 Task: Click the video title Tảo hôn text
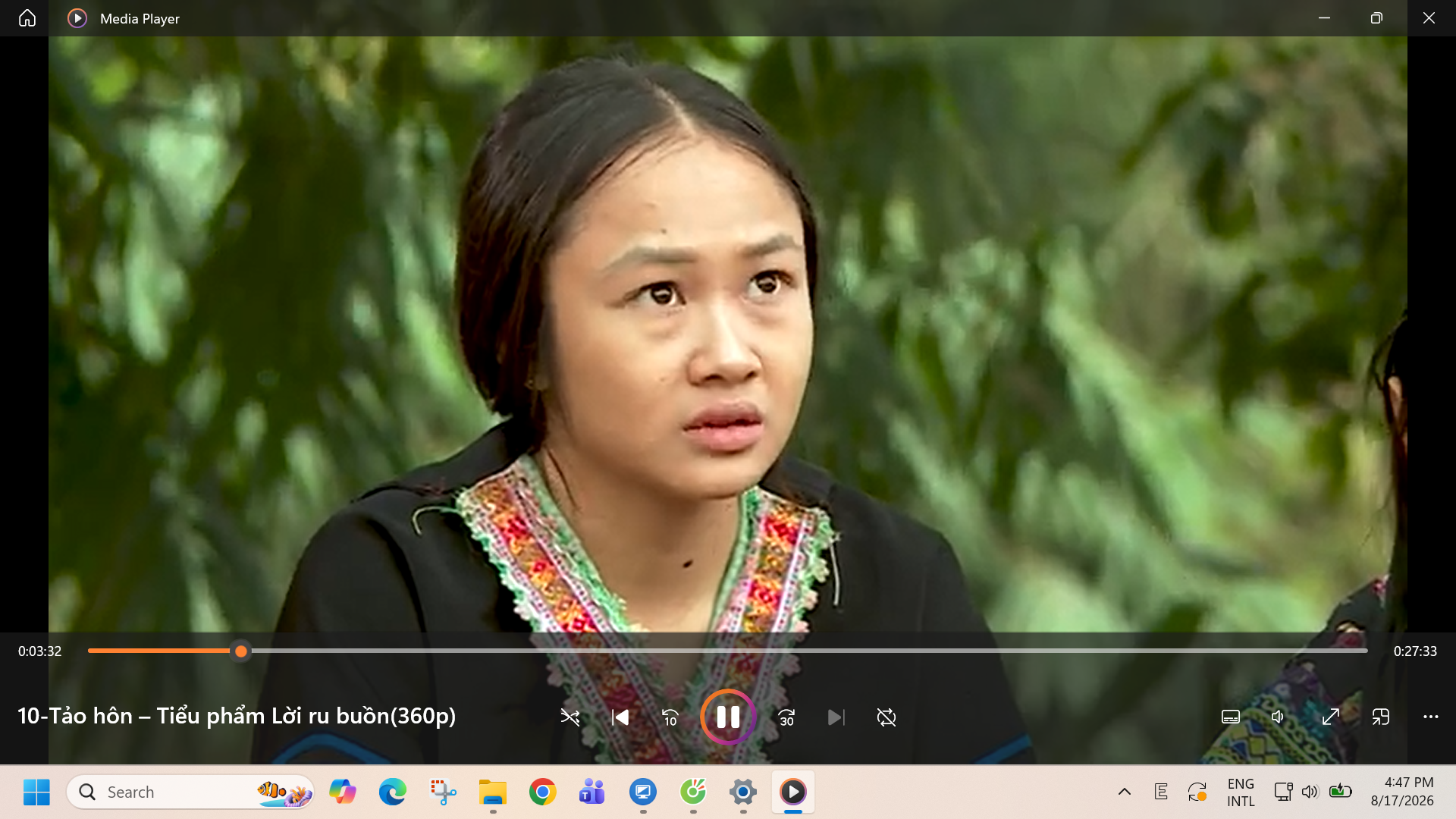coord(237,716)
